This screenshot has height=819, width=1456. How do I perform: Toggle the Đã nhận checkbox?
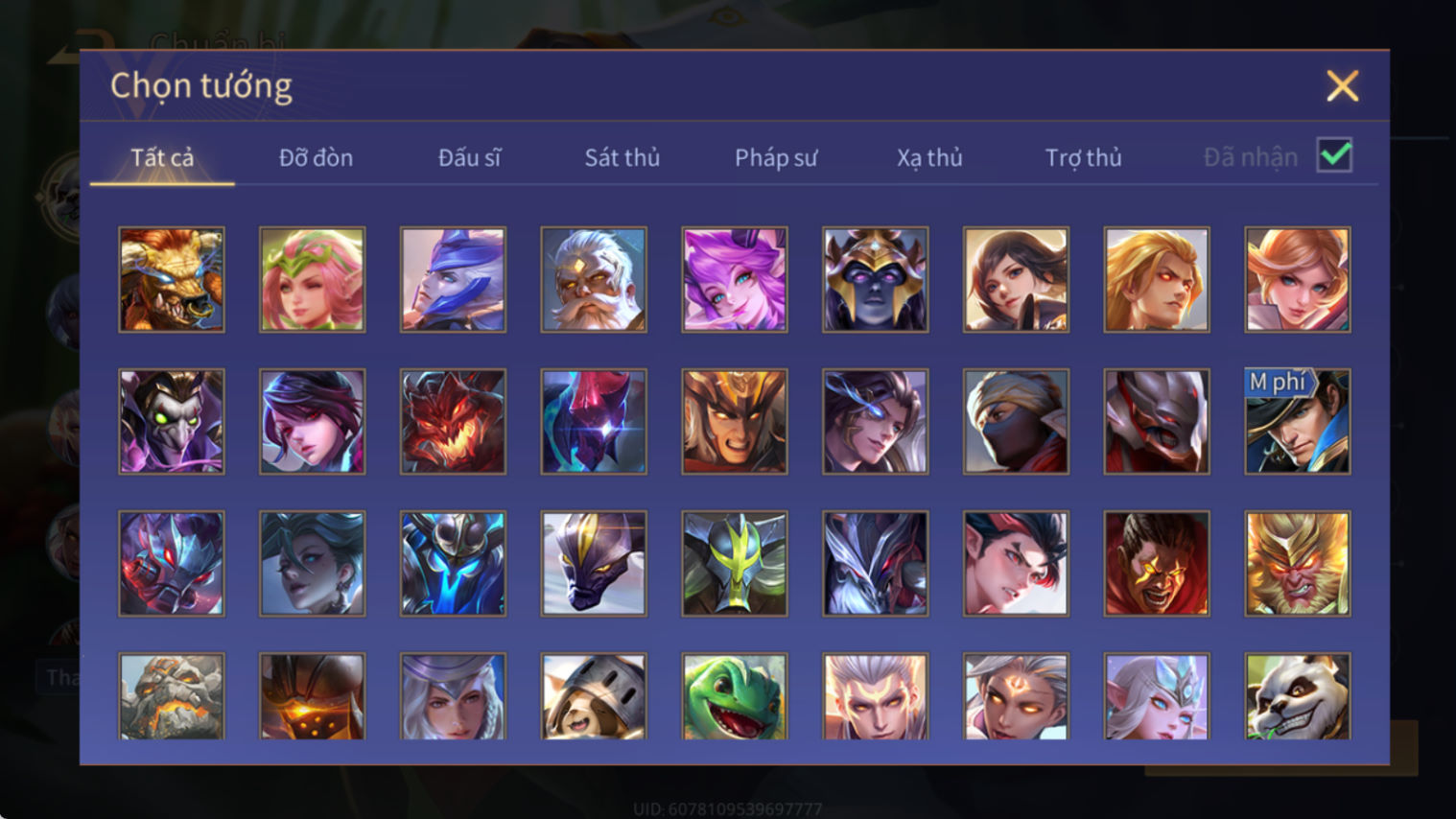click(1334, 155)
